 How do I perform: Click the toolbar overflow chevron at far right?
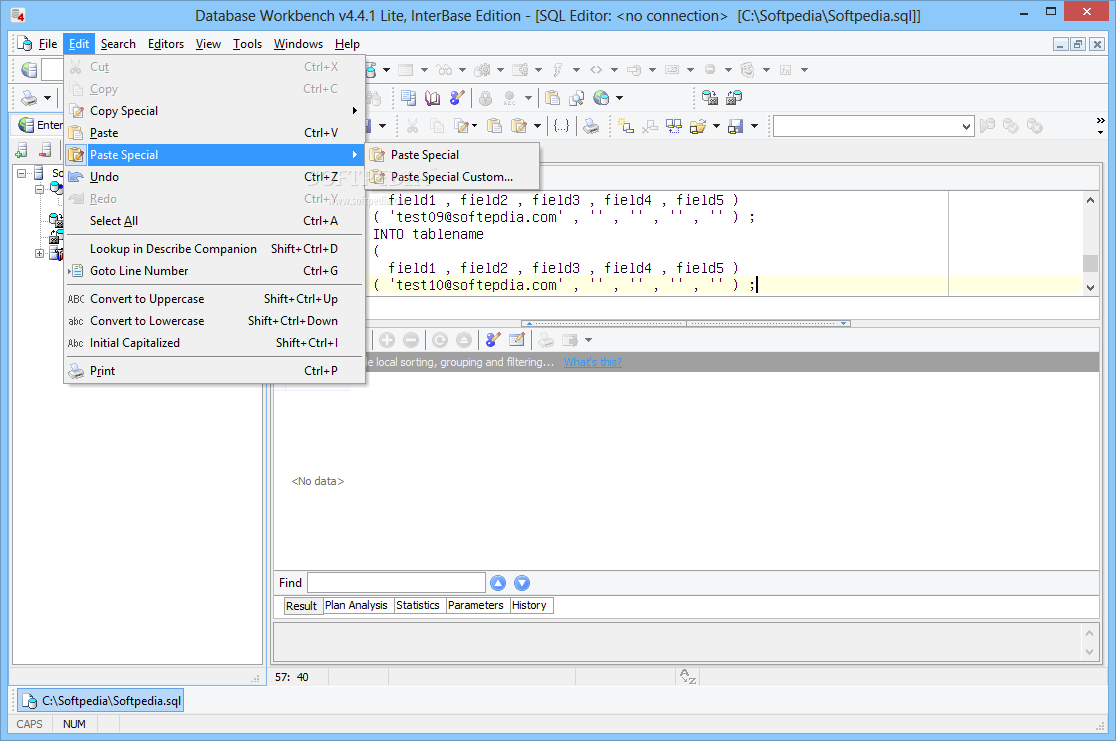[1100, 126]
